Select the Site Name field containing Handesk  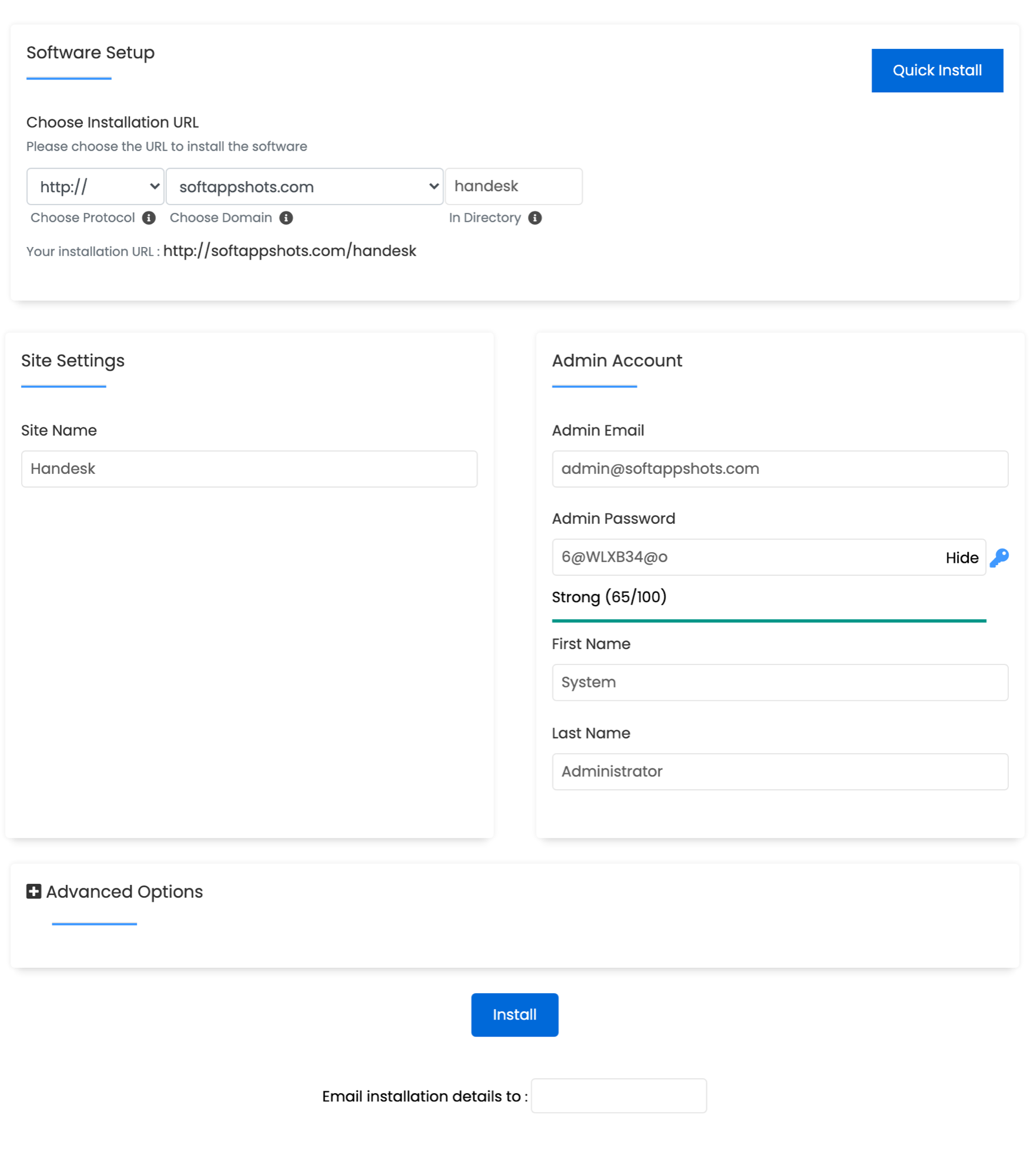(x=249, y=469)
